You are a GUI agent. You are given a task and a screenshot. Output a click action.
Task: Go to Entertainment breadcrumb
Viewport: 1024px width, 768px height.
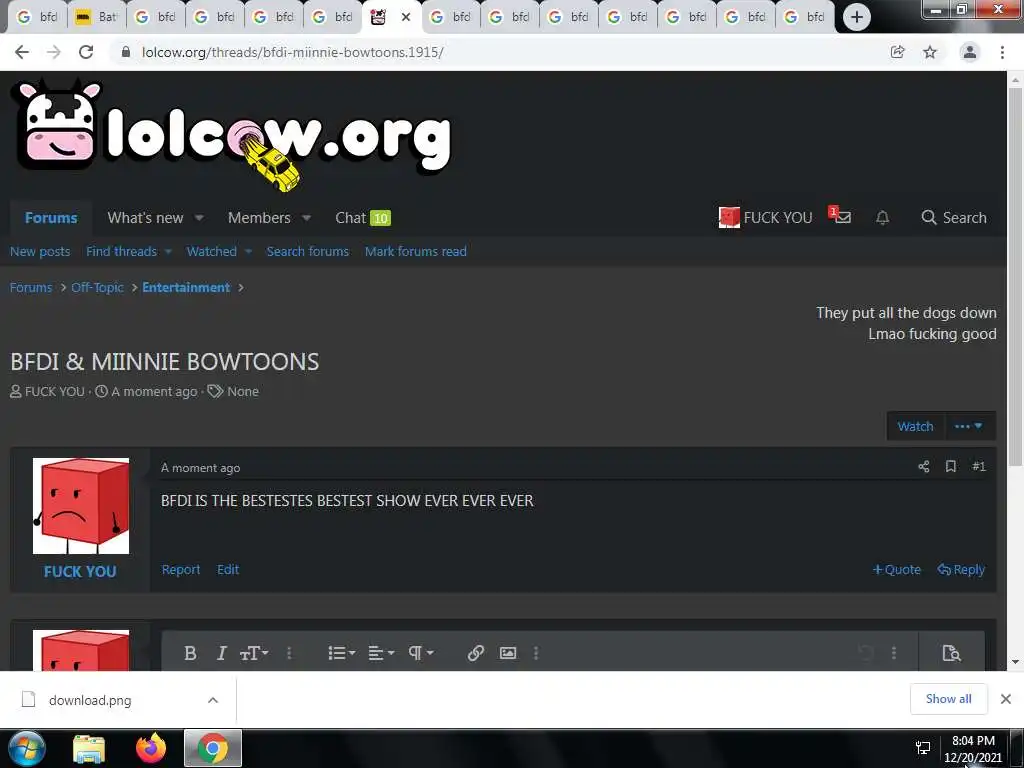[186, 287]
